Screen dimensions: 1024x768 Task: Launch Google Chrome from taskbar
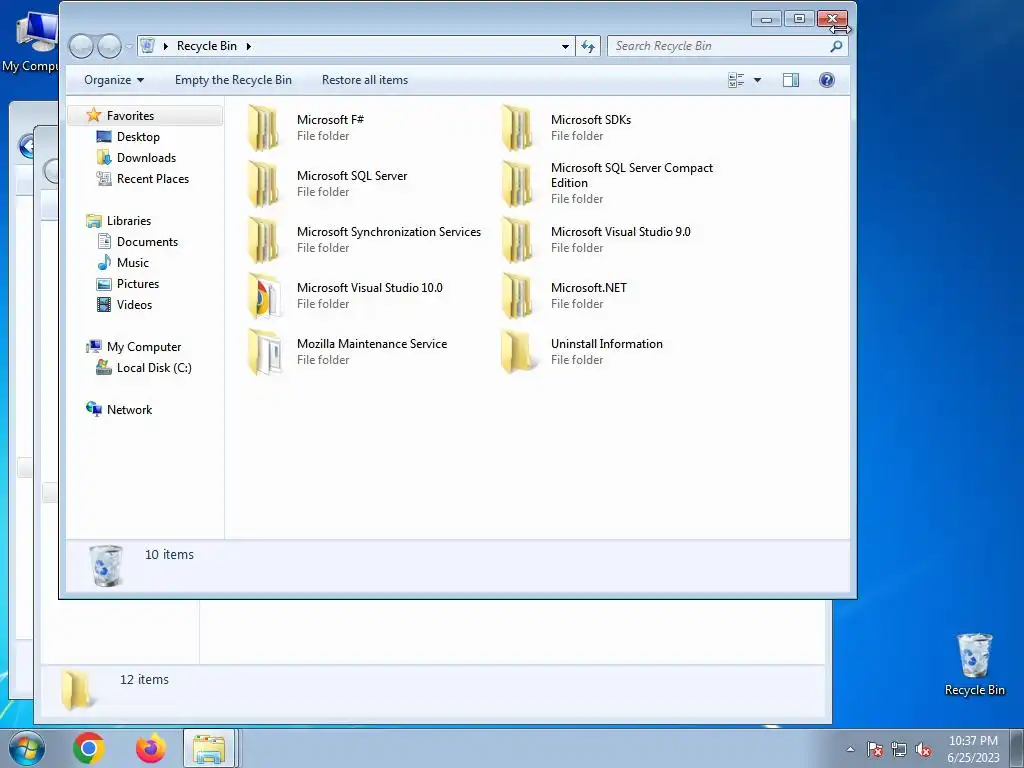(89, 748)
